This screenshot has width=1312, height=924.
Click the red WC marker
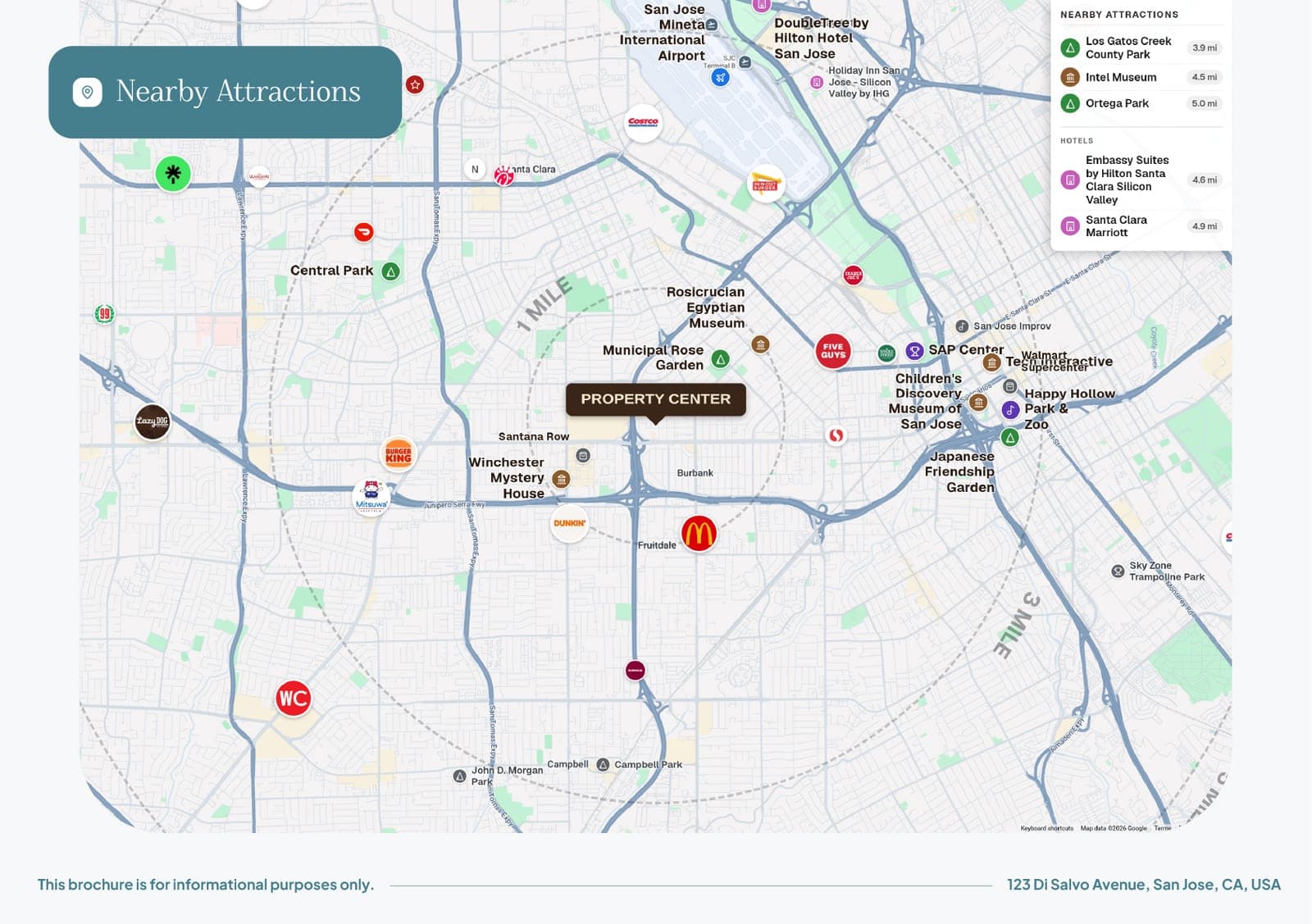tap(293, 699)
